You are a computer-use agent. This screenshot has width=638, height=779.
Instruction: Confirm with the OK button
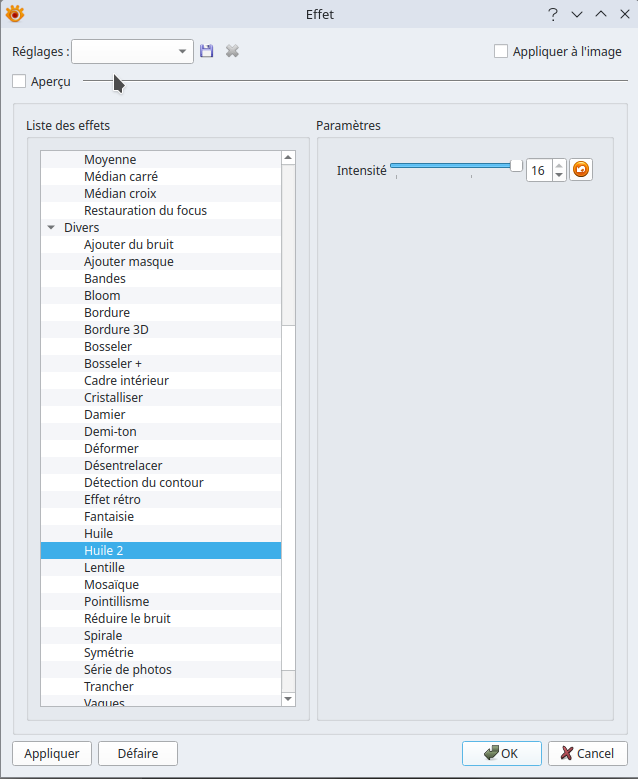pyautogui.click(x=501, y=753)
